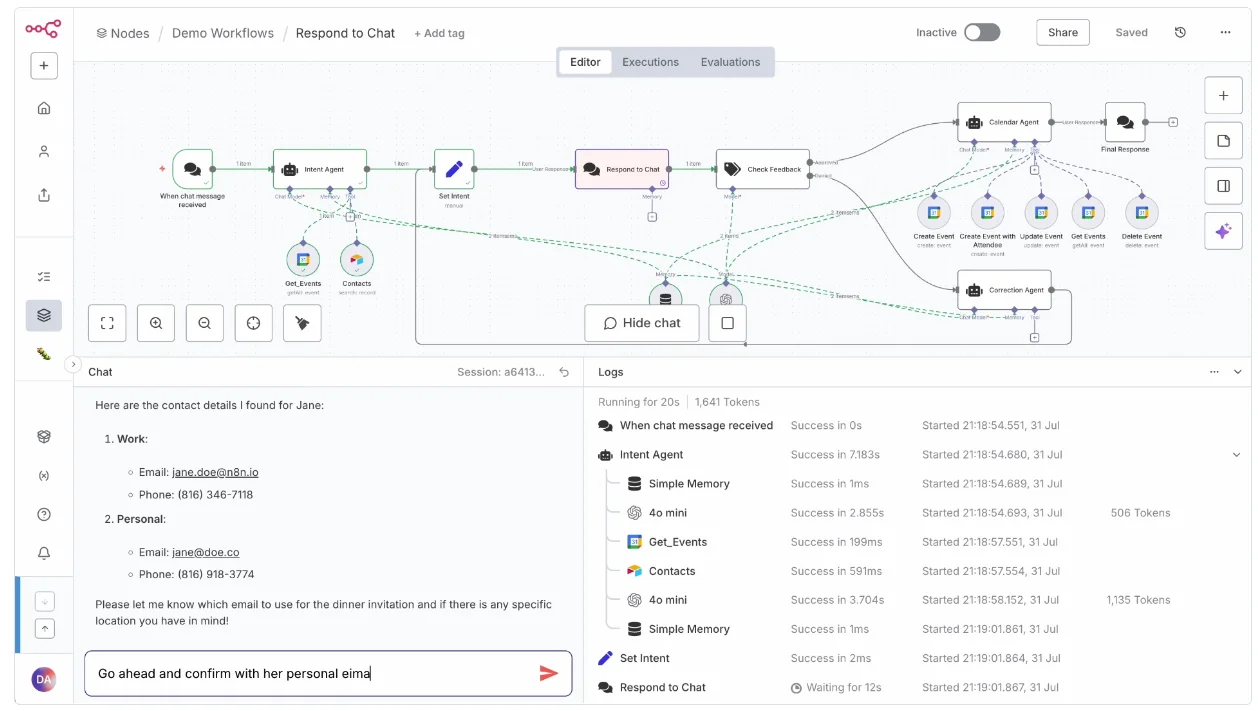This screenshot has height=711, width=1258.
Task: Expand the left sidebar arrow
Action: pos(73,365)
